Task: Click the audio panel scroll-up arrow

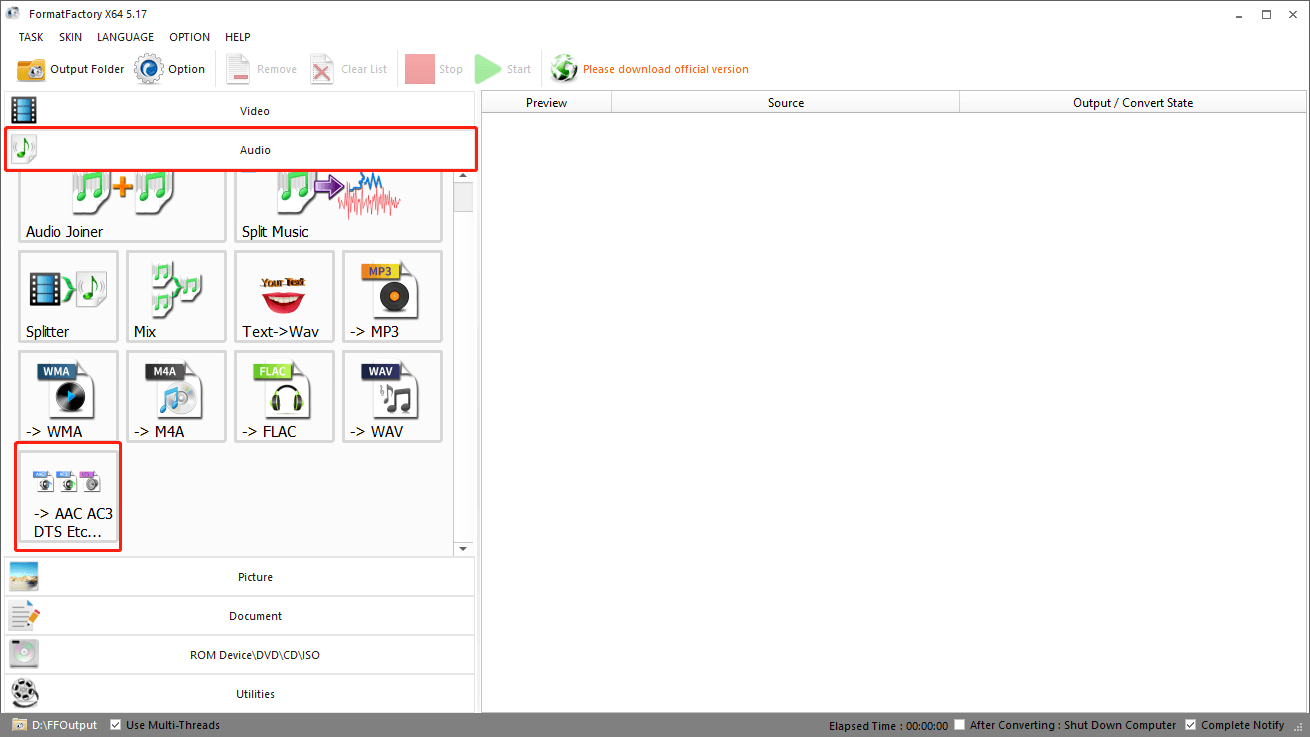Action: pyautogui.click(x=463, y=176)
